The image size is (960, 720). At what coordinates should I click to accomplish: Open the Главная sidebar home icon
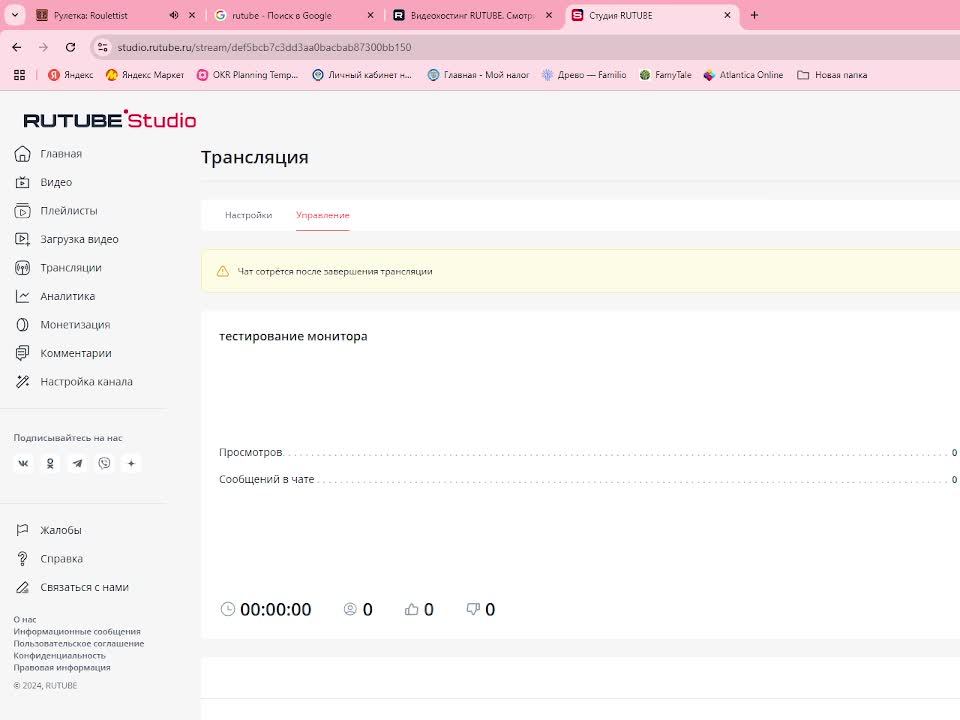[x=22, y=154]
